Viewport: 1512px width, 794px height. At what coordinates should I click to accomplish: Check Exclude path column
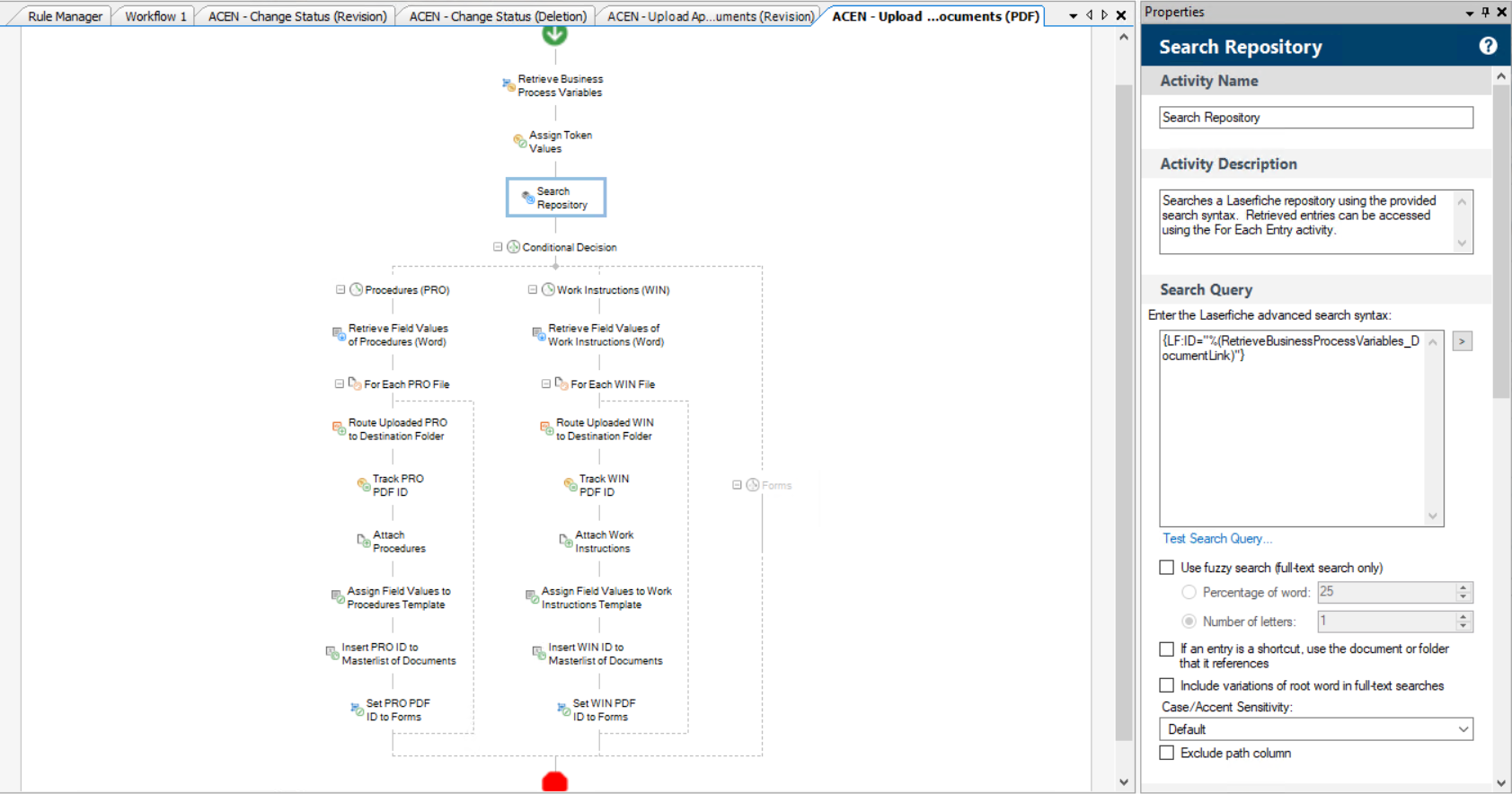(1166, 753)
